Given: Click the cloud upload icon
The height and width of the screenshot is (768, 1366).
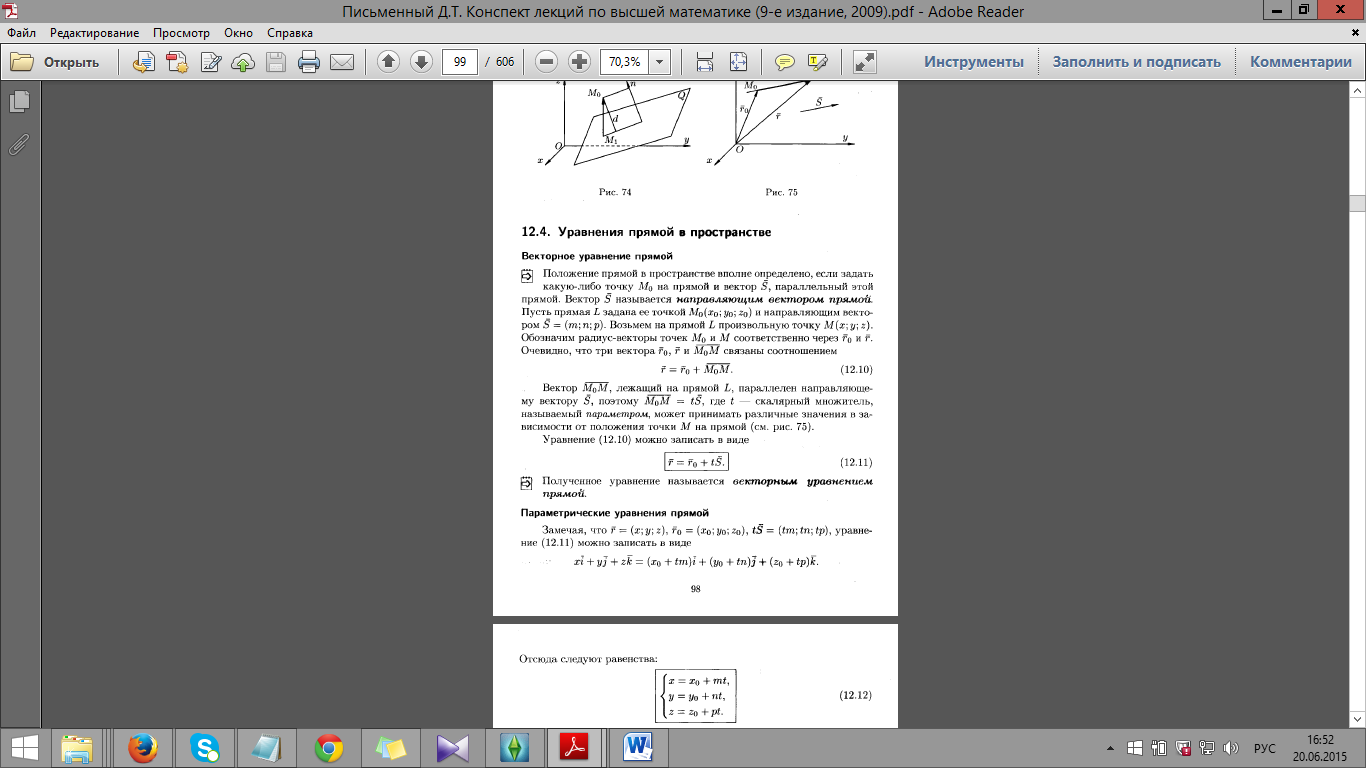Looking at the screenshot, I should [243, 62].
